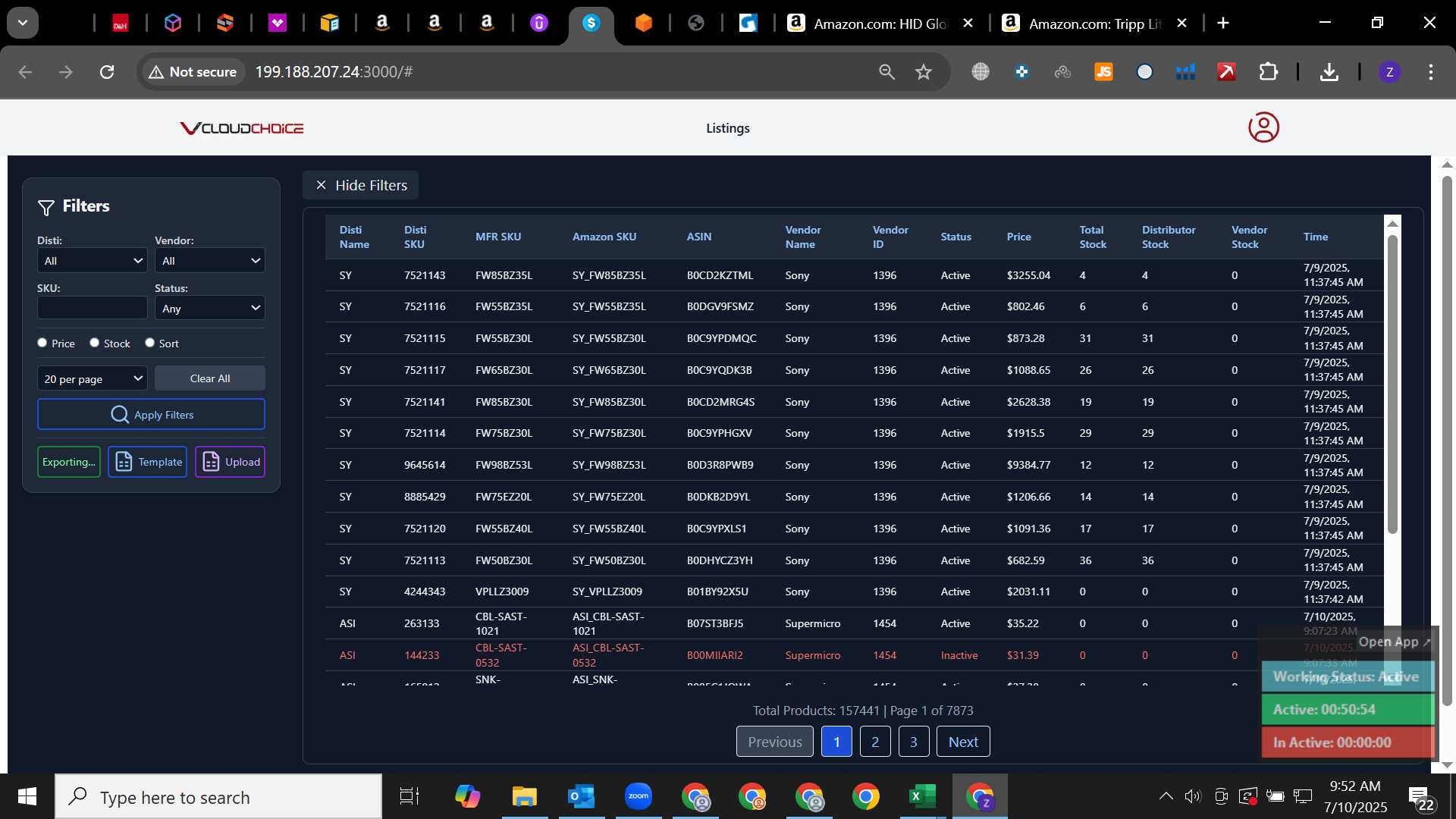
Task: Click Hide Filters button
Action: point(361,185)
